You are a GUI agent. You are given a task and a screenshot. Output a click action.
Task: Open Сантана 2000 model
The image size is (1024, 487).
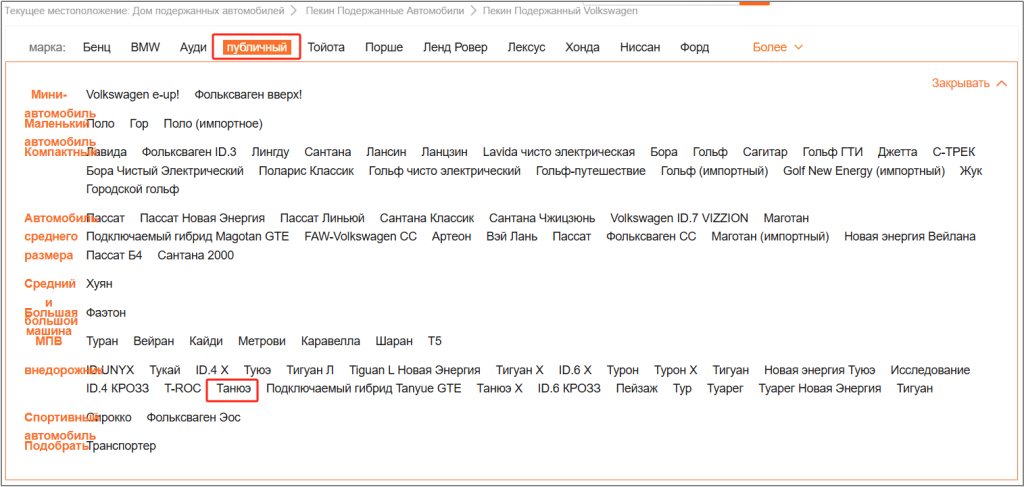(x=196, y=255)
